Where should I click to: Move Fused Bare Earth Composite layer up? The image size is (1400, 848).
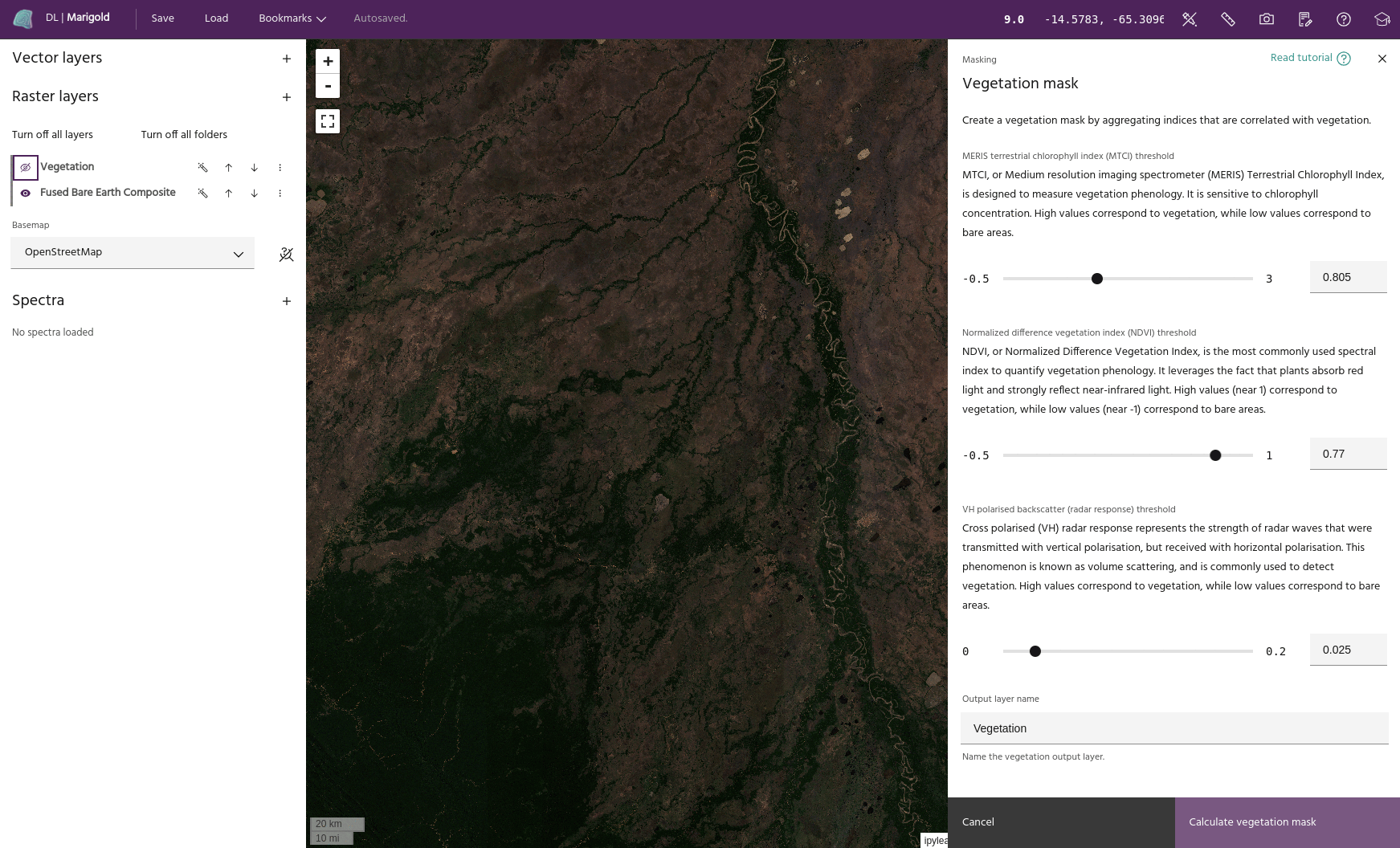click(x=228, y=194)
